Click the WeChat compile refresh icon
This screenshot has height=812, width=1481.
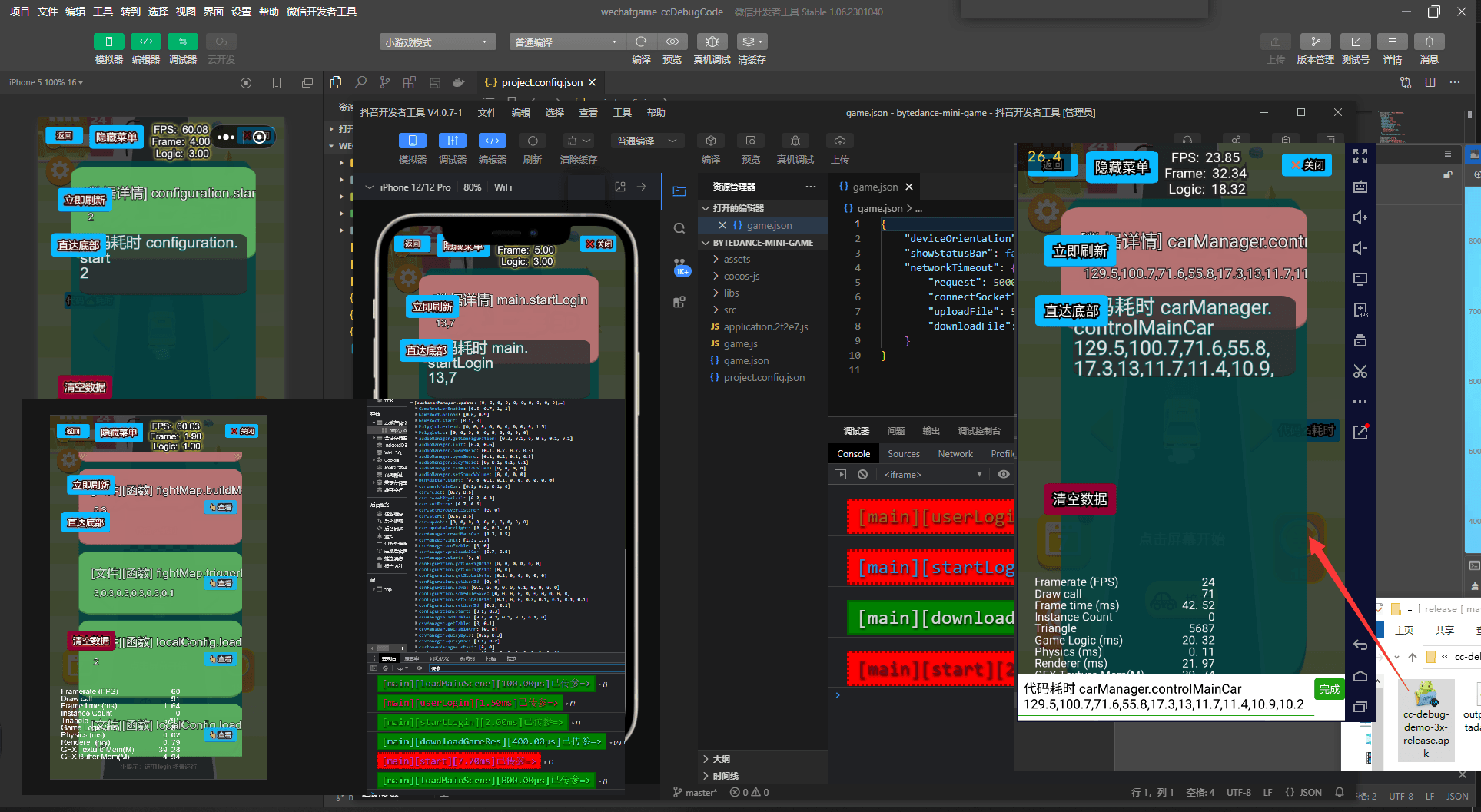pos(641,41)
